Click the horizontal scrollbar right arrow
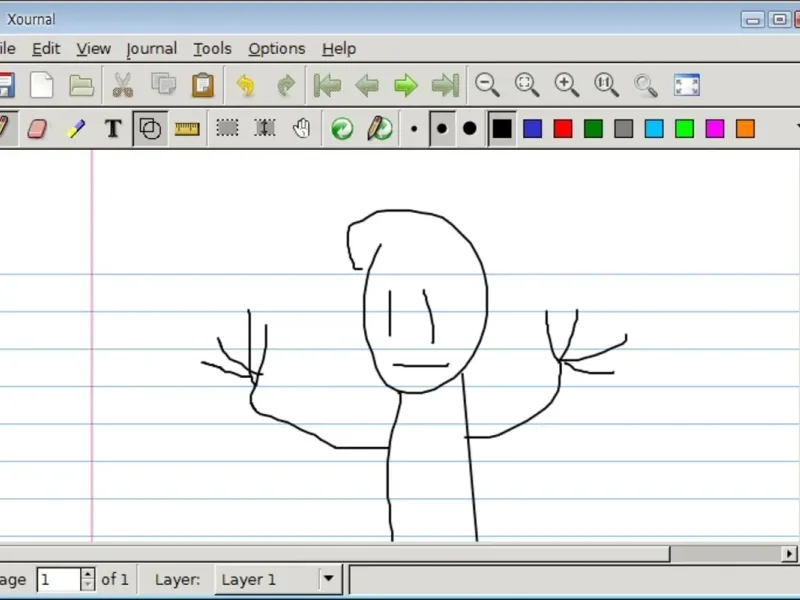This screenshot has height=600, width=800. point(789,554)
